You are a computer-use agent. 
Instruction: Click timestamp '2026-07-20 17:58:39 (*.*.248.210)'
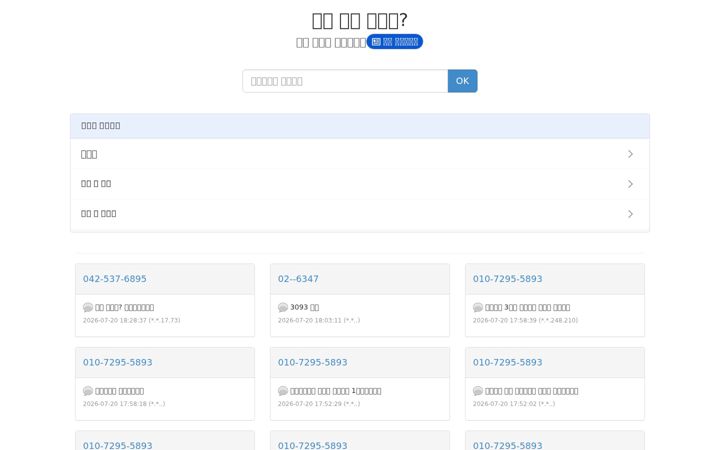[x=525, y=321]
